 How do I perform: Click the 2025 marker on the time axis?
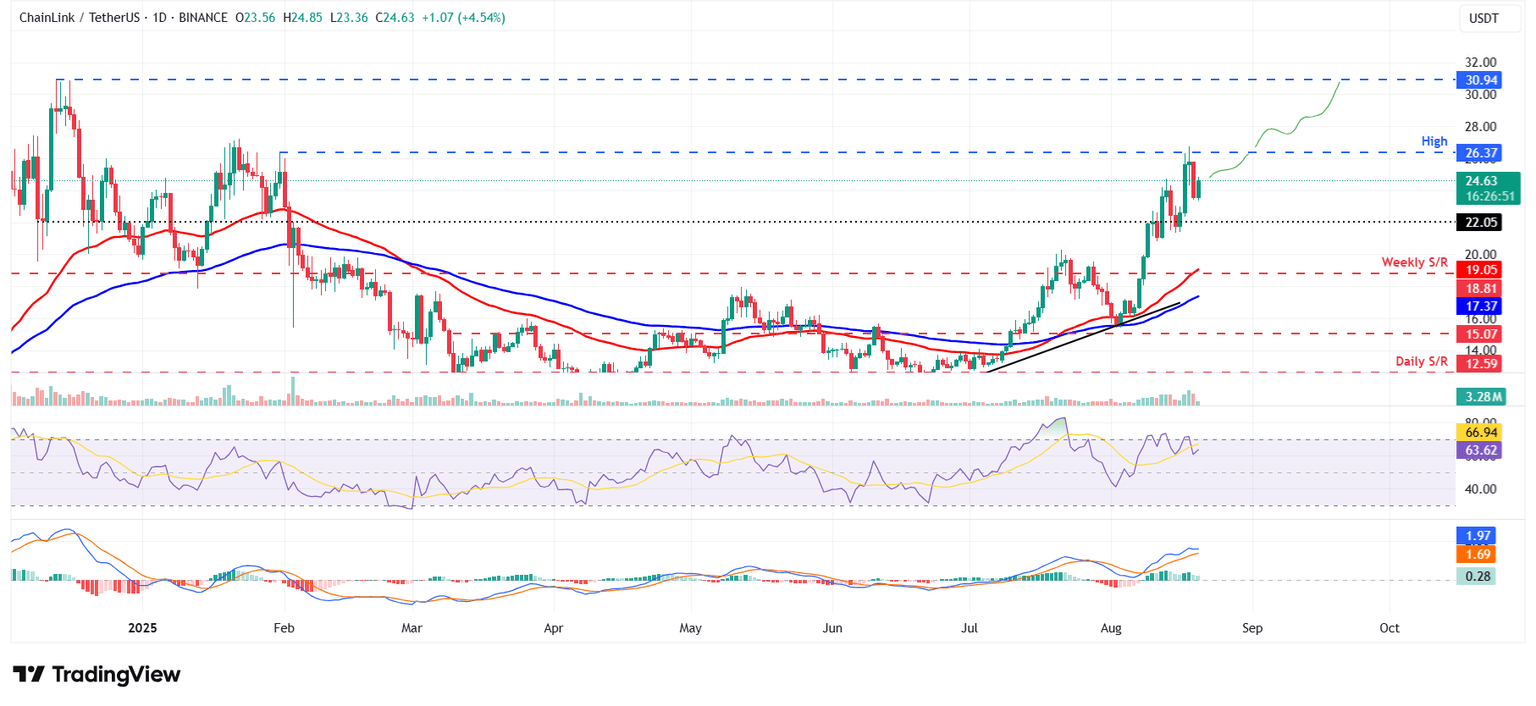pos(141,628)
